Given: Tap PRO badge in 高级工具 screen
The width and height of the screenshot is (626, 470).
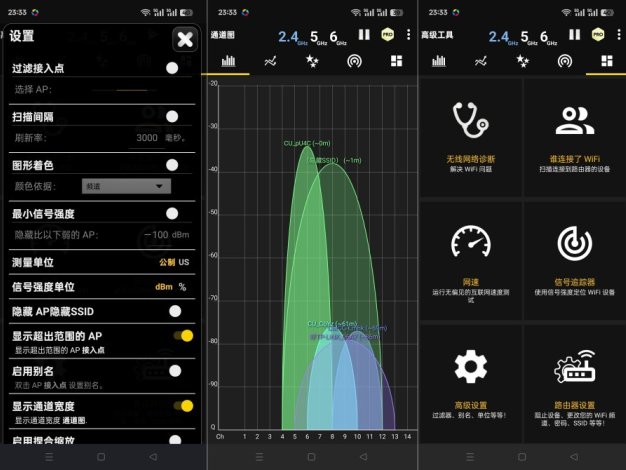Looking at the screenshot, I should (x=598, y=35).
